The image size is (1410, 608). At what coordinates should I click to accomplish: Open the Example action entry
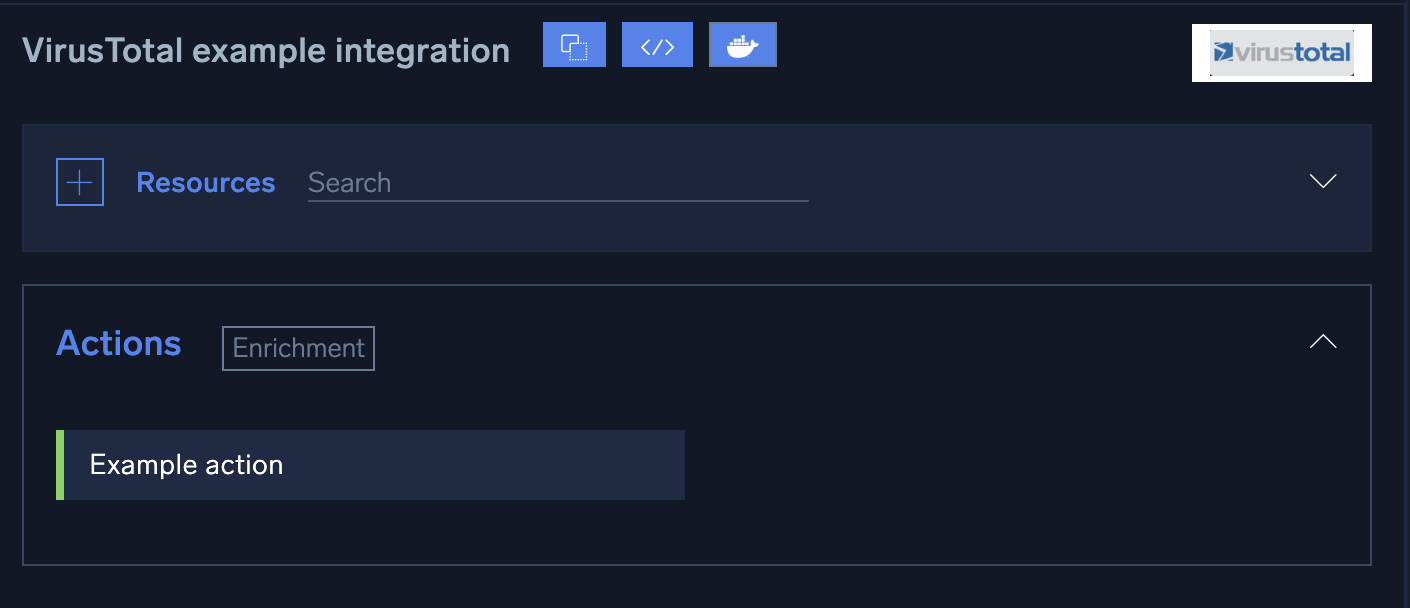[186, 464]
